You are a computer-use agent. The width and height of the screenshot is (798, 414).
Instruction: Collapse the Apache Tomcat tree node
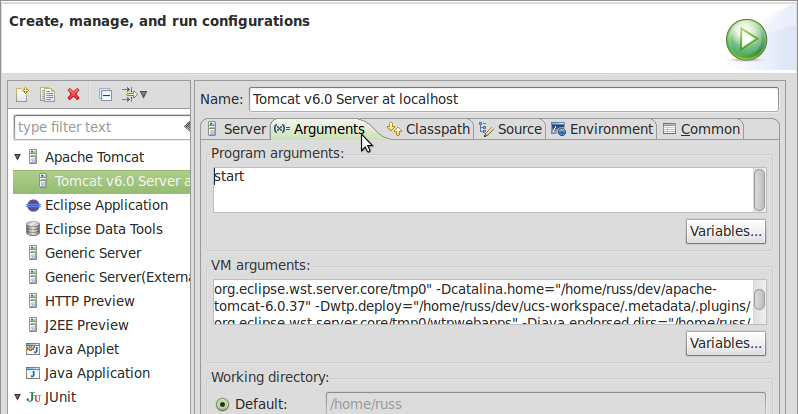[18, 157]
